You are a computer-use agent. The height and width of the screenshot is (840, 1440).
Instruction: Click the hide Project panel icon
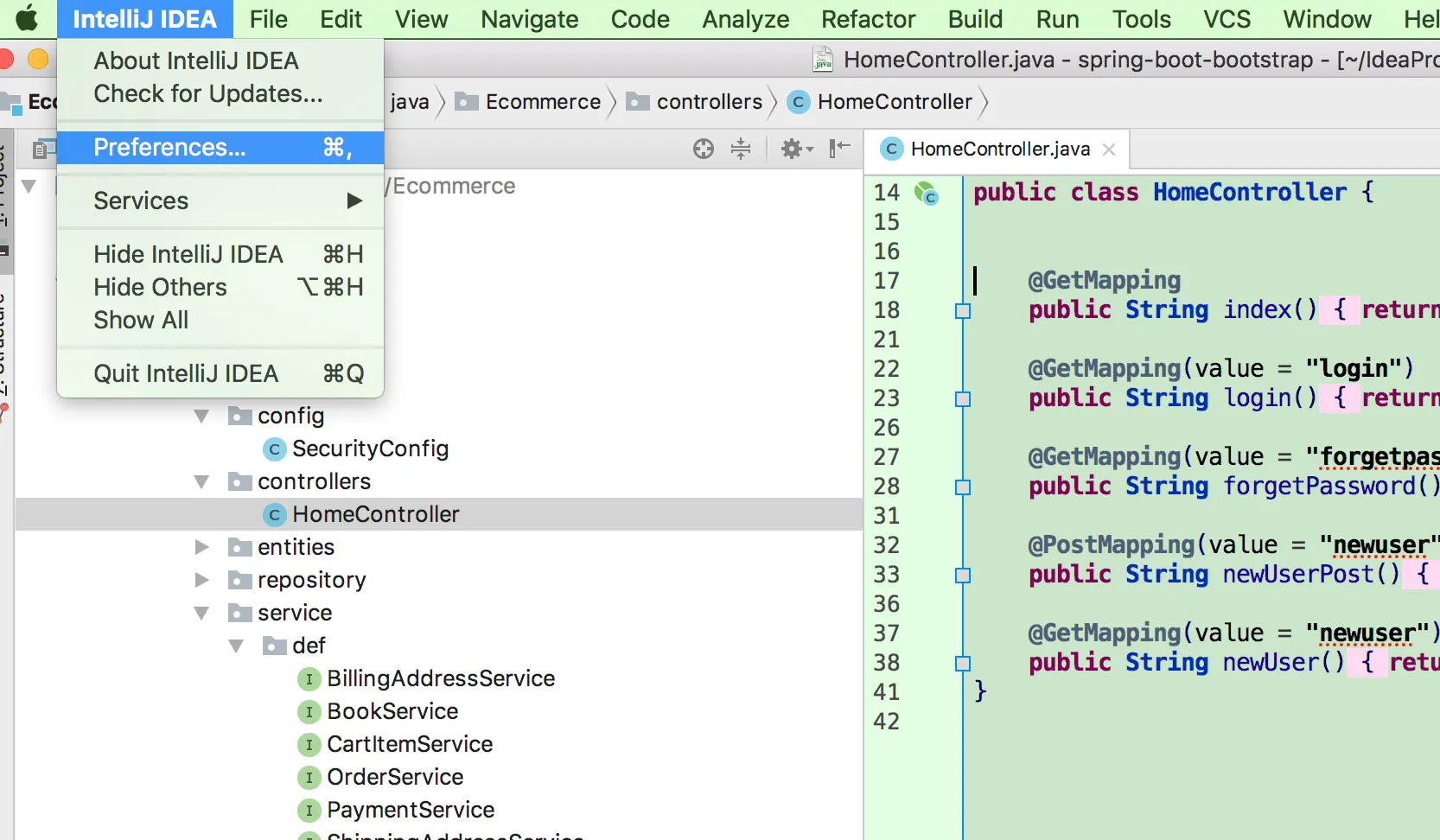click(x=839, y=149)
